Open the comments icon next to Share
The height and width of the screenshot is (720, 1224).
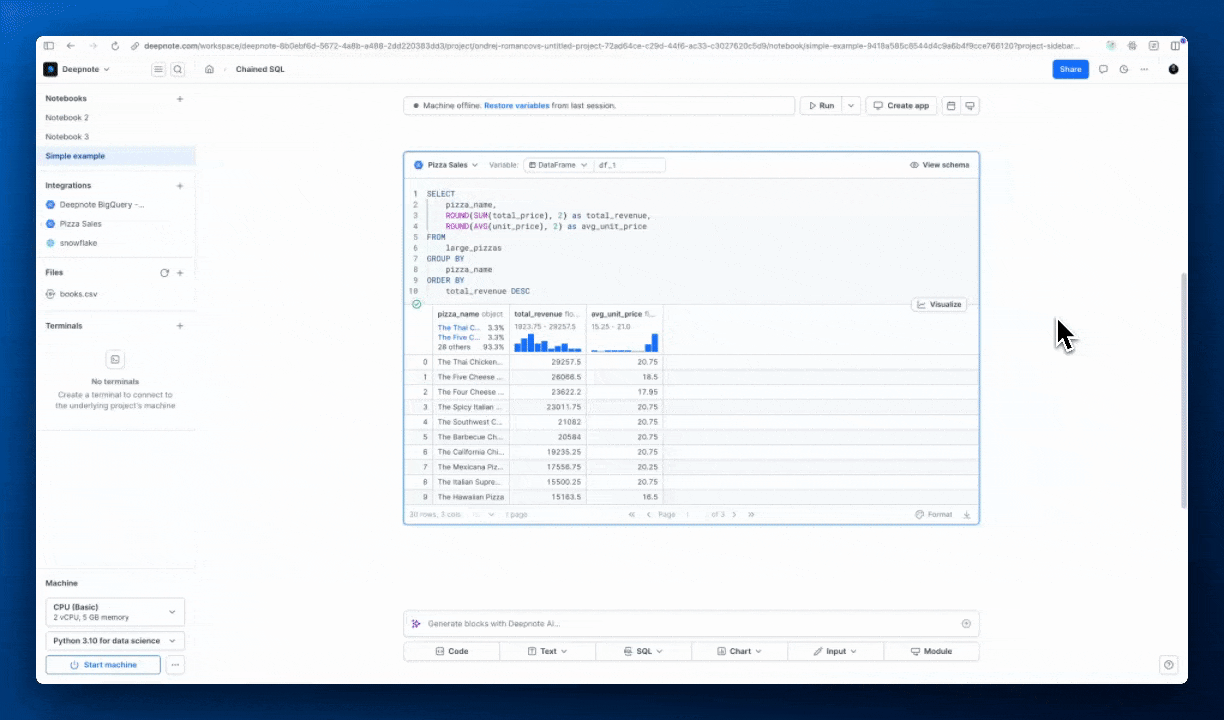(1103, 69)
